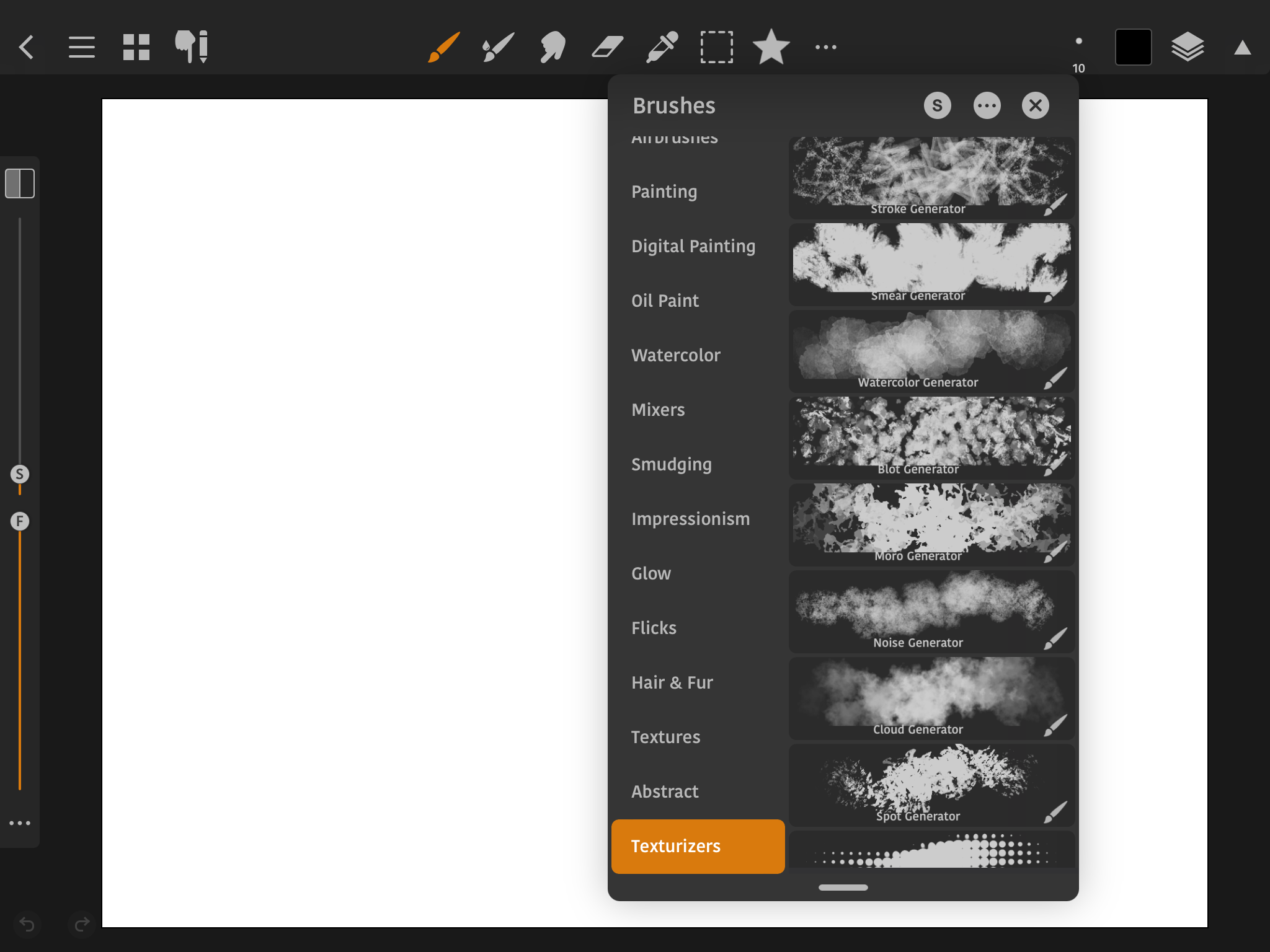This screenshot has height=952, width=1270.
Task: Select the Watercolor brush category
Action: coord(675,355)
